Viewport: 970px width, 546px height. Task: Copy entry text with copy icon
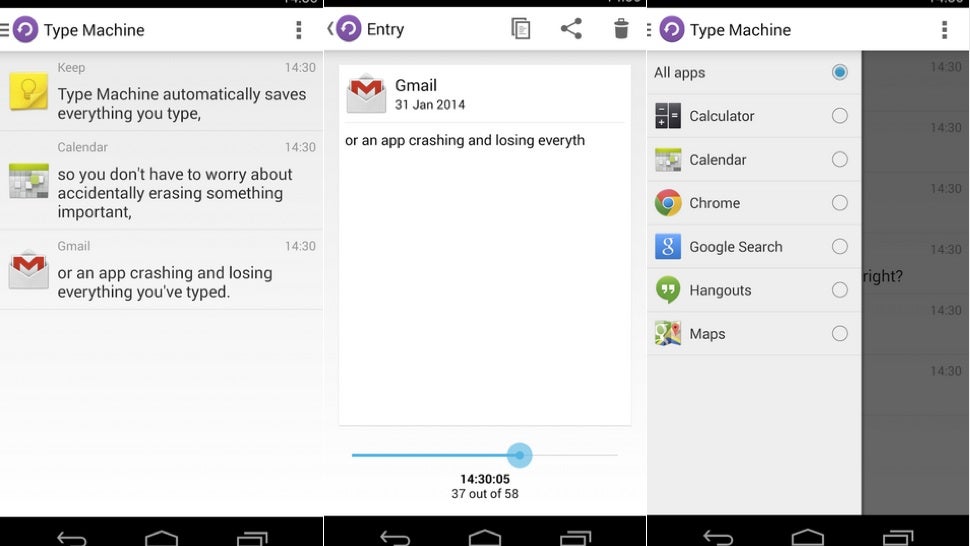[x=520, y=28]
